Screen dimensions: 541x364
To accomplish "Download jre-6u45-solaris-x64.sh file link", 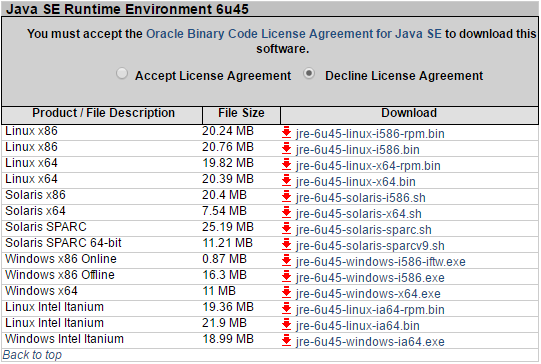I will coord(358,214).
